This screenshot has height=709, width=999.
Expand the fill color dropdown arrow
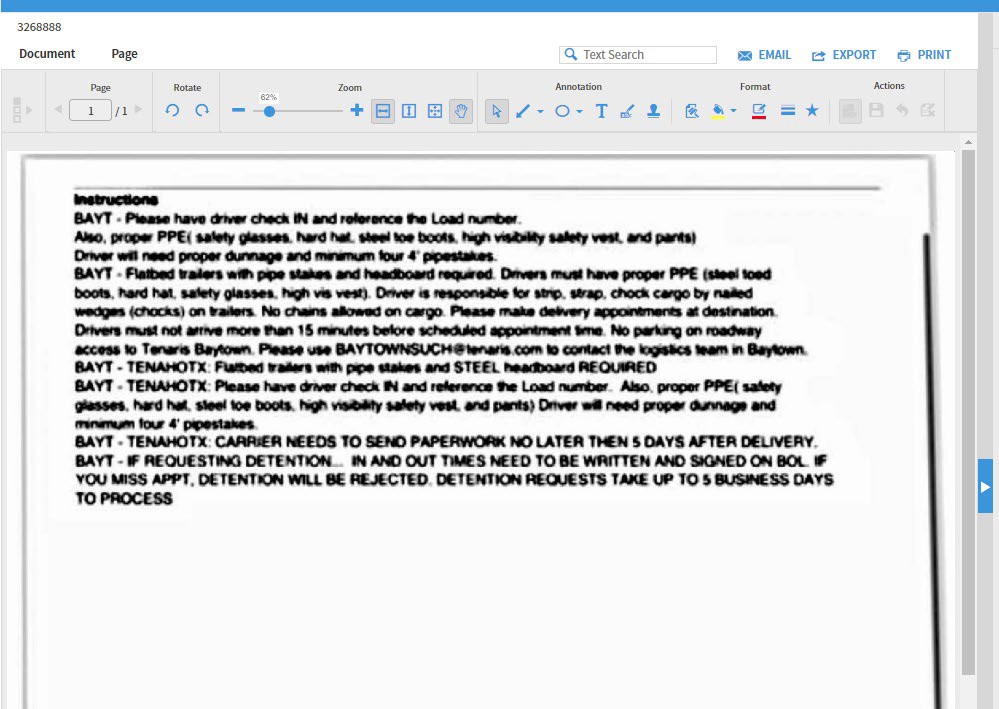[x=734, y=111]
